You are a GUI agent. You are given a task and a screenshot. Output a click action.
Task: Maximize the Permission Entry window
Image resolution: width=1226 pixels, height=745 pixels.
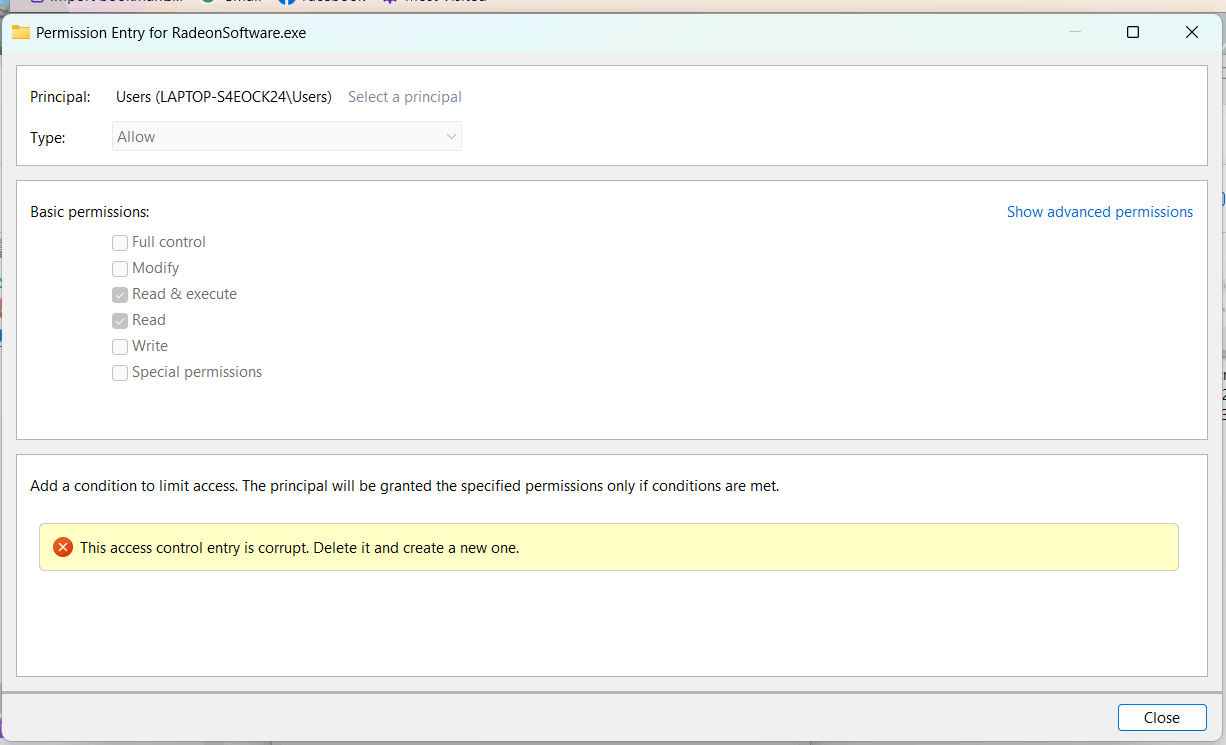tap(1133, 32)
